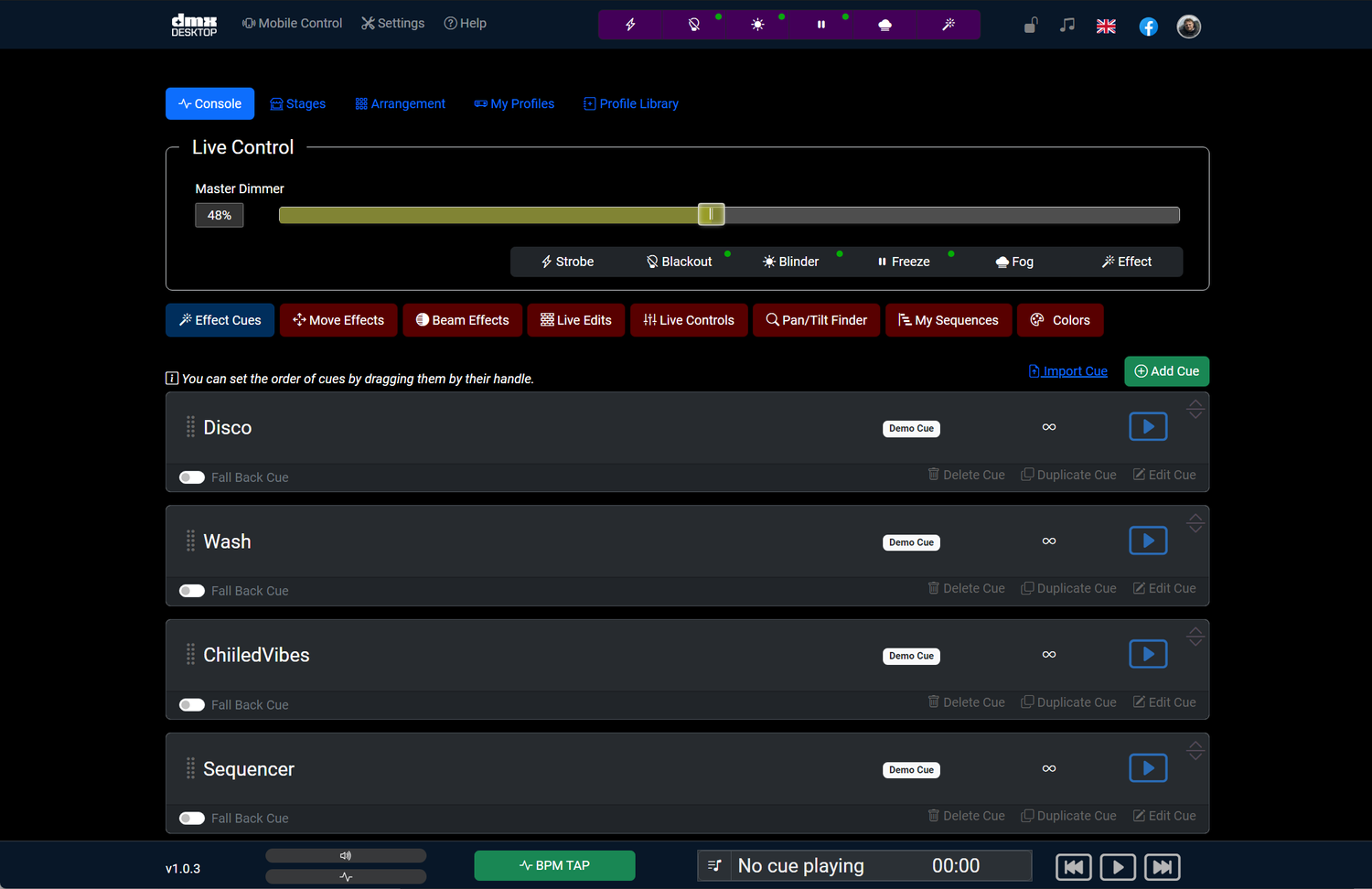Viewport: 1372px width, 889px height.
Task: Open the music note icon in header
Action: 1067,26
